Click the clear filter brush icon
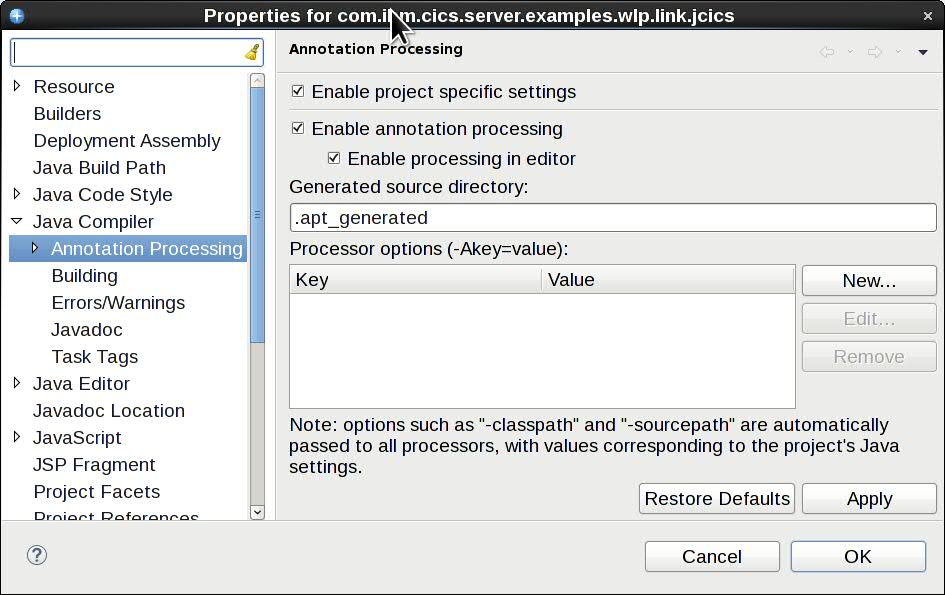 (253, 51)
